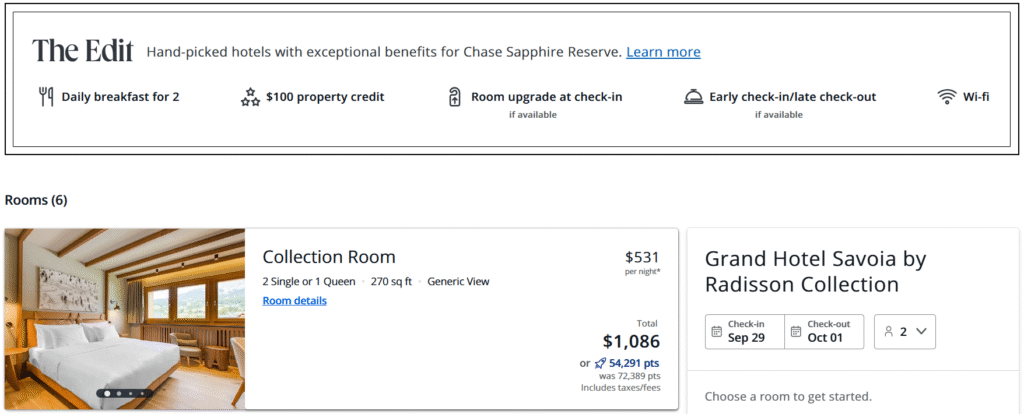Expand the guest count dropdown chevron

point(920,331)
